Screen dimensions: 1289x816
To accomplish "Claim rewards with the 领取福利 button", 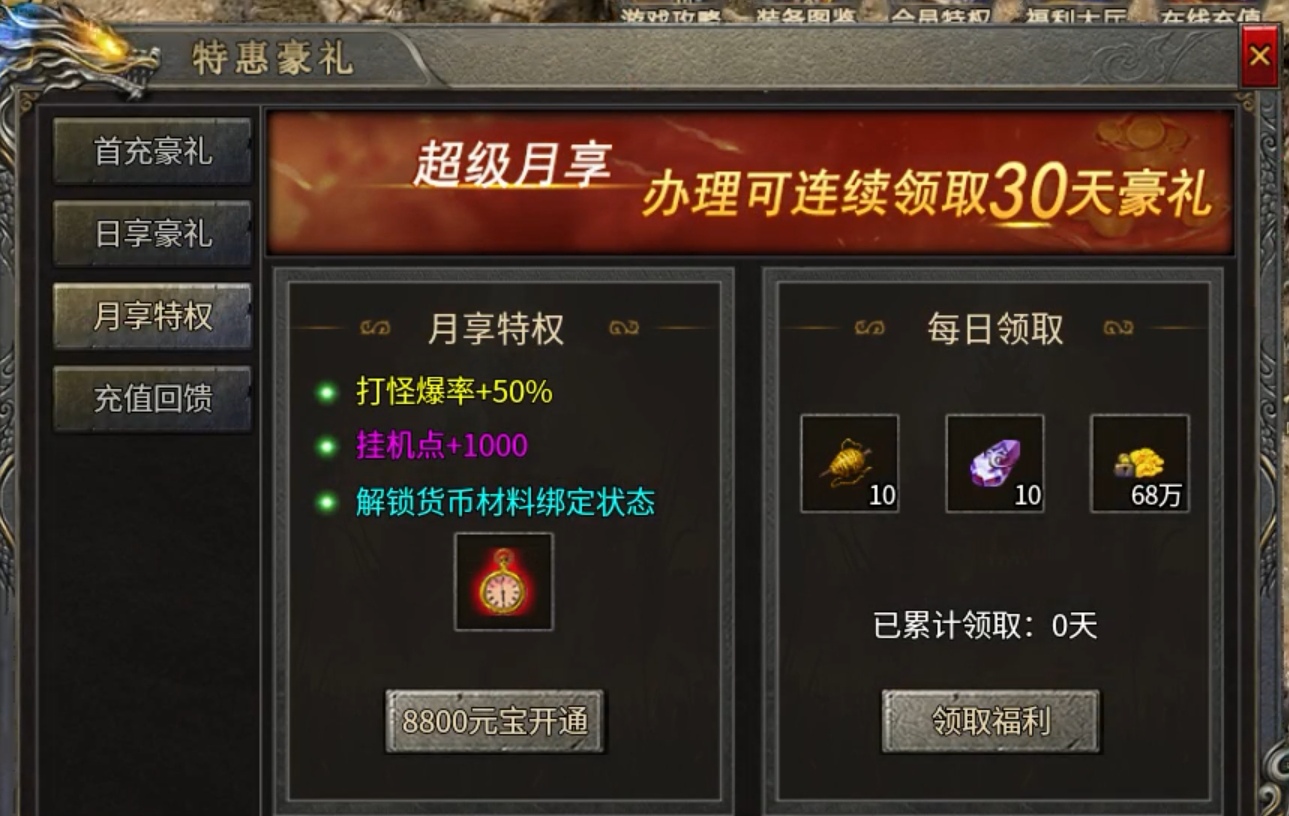I will 990,721.
